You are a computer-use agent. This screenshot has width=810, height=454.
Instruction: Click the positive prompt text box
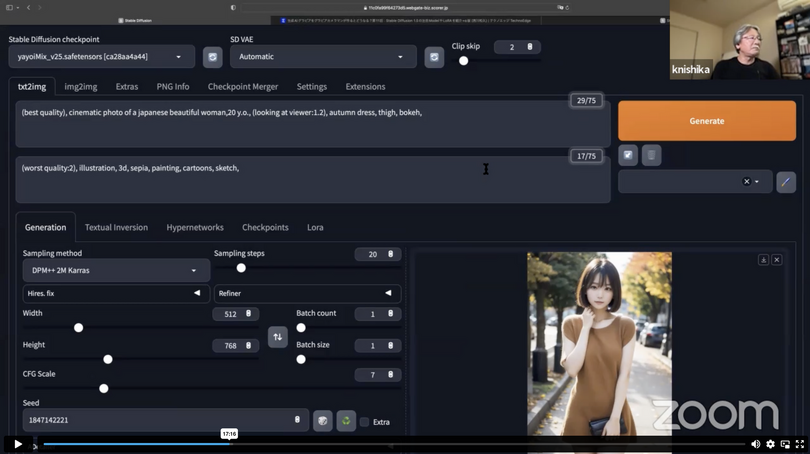(313, 124)
